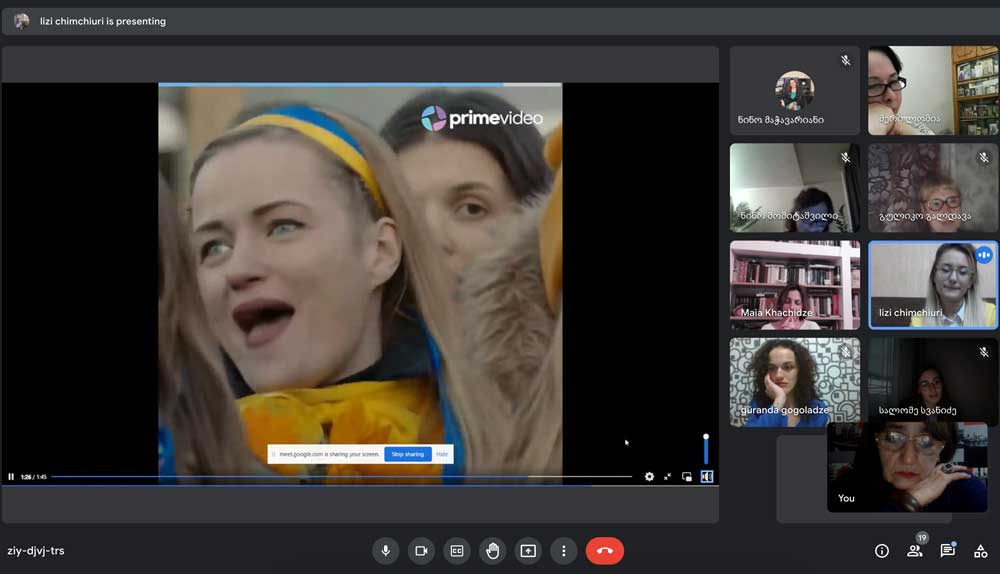Open meeting details info icon
1000x574 pixels.
[x=882, y=551]
